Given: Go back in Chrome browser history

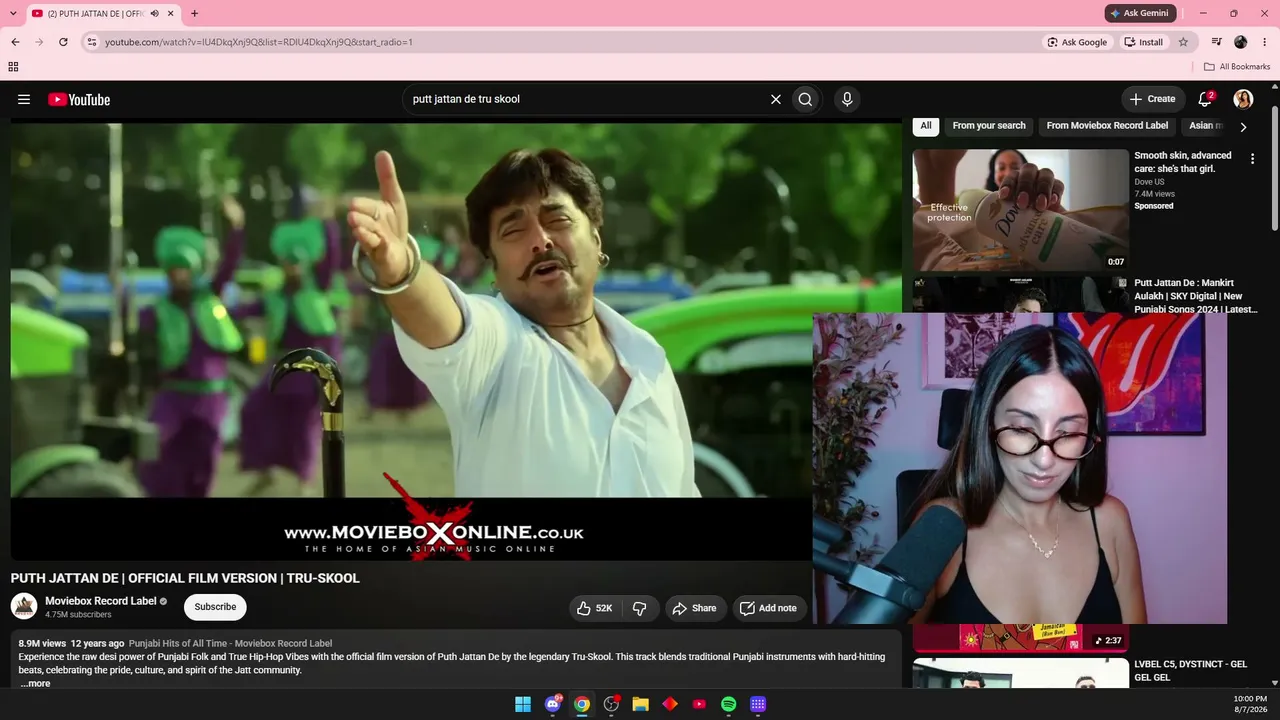Looking at the screenshot, I should (15, 42).
